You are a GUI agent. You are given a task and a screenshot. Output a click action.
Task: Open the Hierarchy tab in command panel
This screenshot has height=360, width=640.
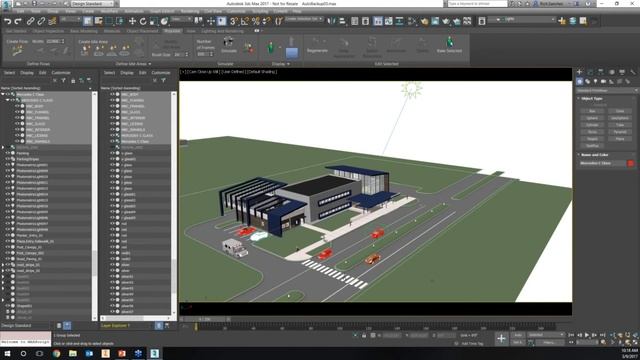601,72
